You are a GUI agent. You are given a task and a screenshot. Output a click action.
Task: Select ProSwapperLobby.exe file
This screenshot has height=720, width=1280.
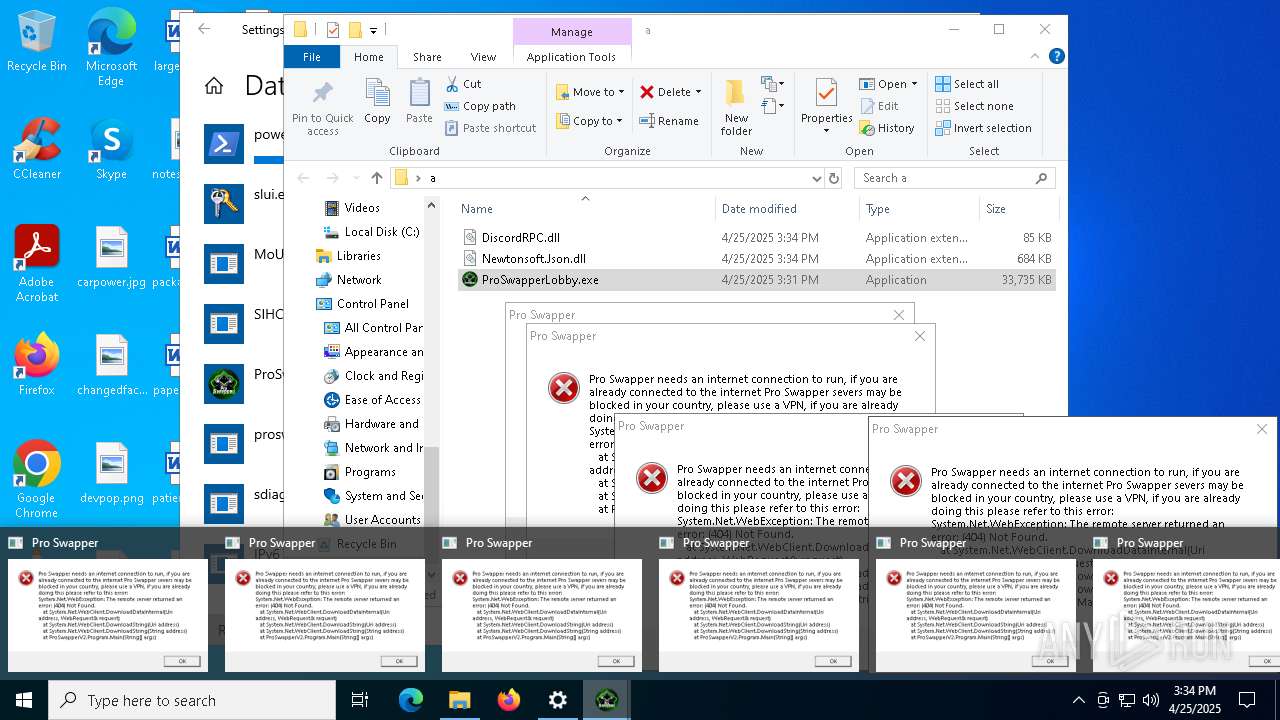(757, 280)
